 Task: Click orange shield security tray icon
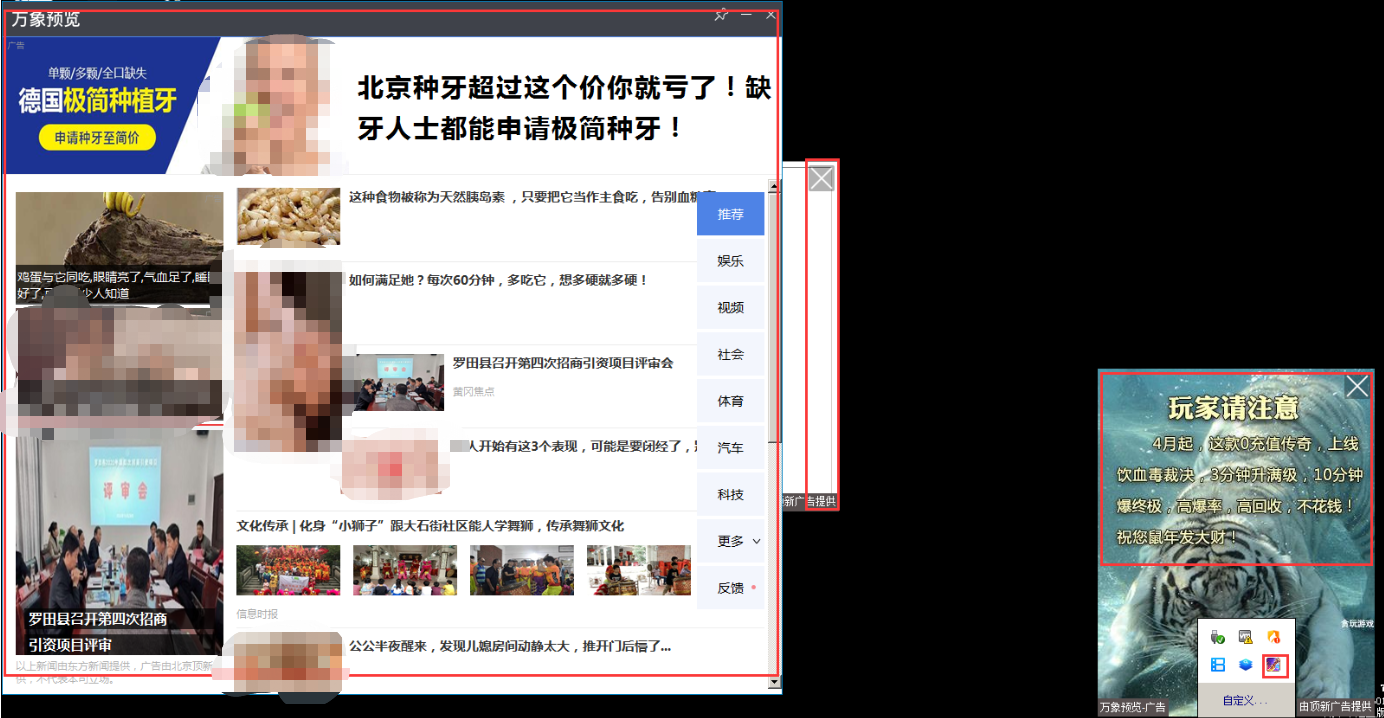(1273, 637)
